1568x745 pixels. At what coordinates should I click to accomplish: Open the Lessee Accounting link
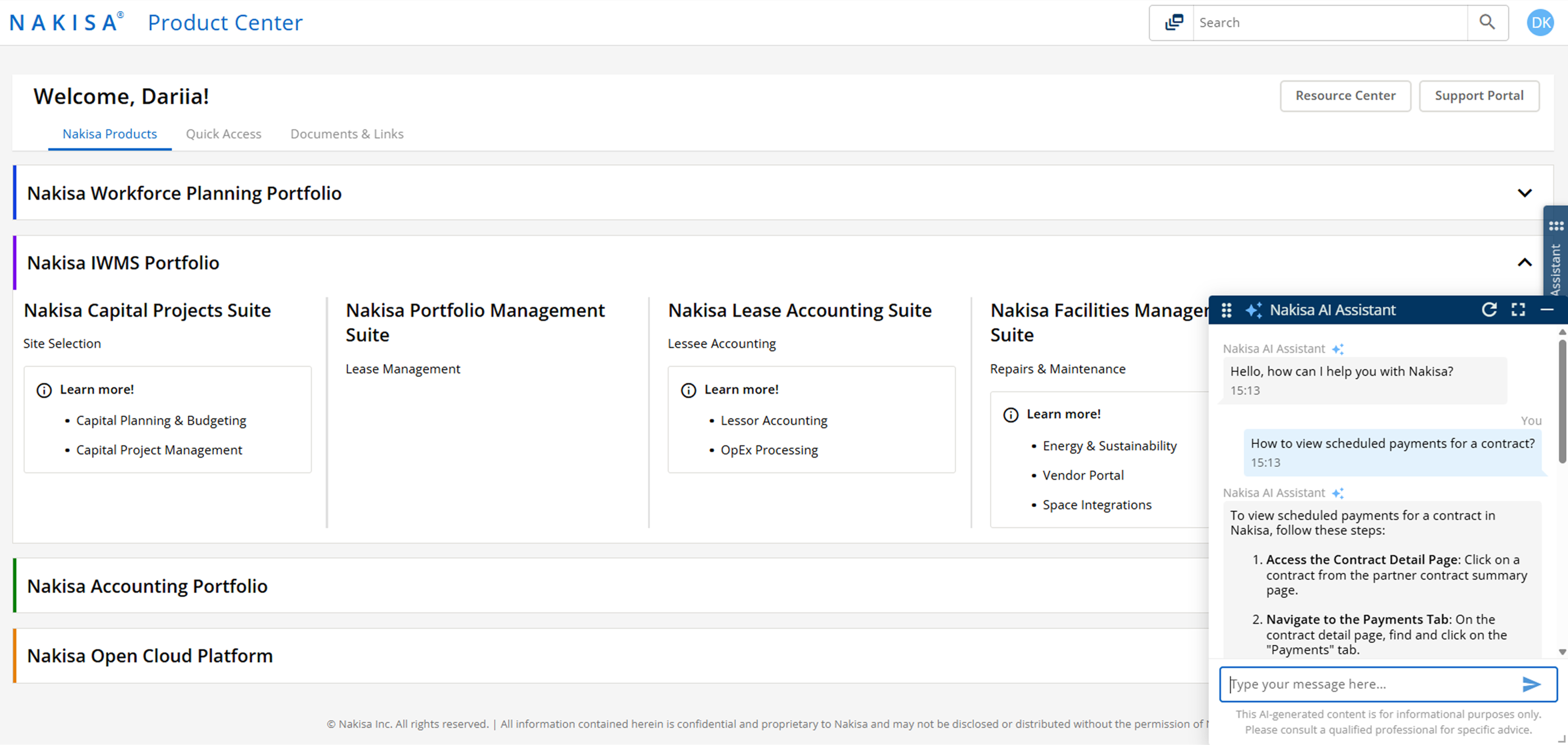click(x=721, y=343)
